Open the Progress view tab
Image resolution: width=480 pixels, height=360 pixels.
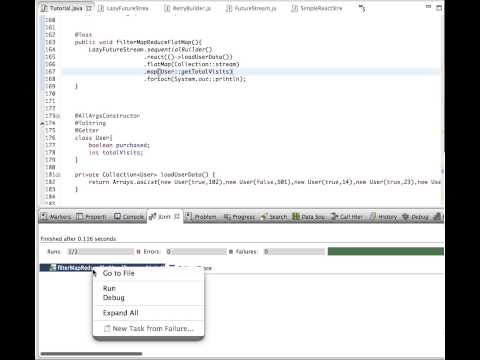(239, 217)
